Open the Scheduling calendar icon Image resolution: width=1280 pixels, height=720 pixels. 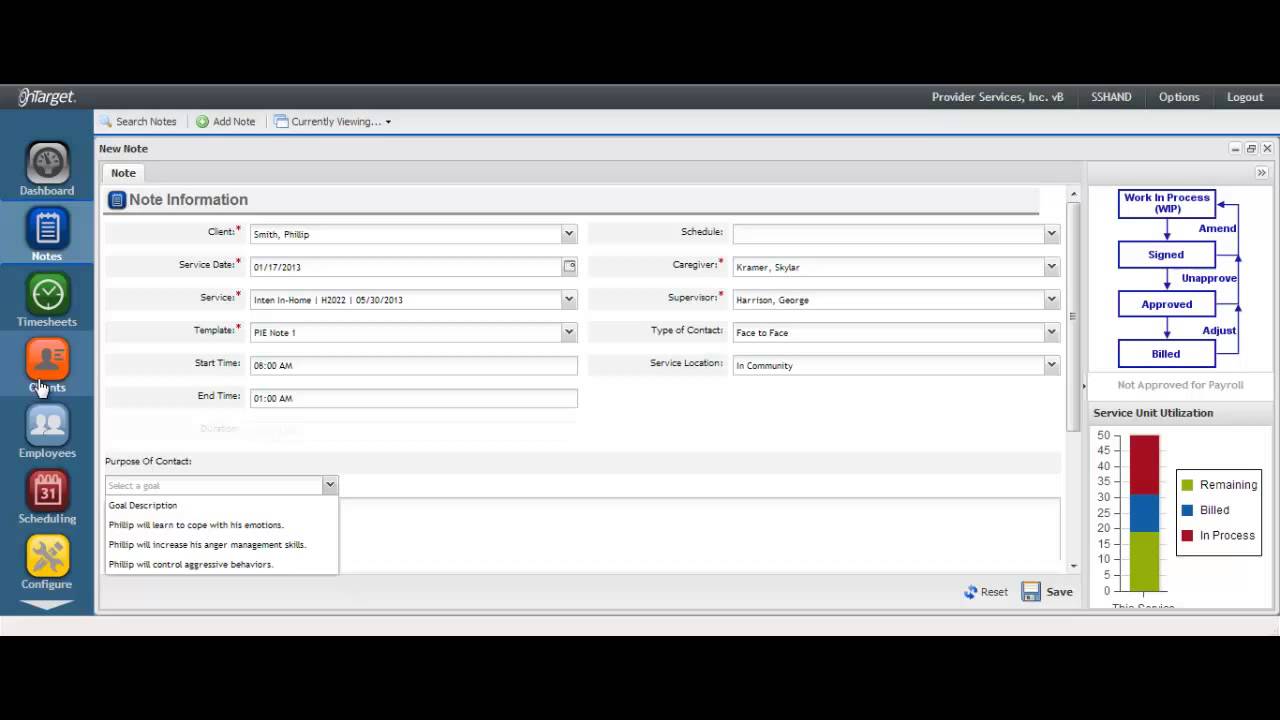(x=47, y=497)
